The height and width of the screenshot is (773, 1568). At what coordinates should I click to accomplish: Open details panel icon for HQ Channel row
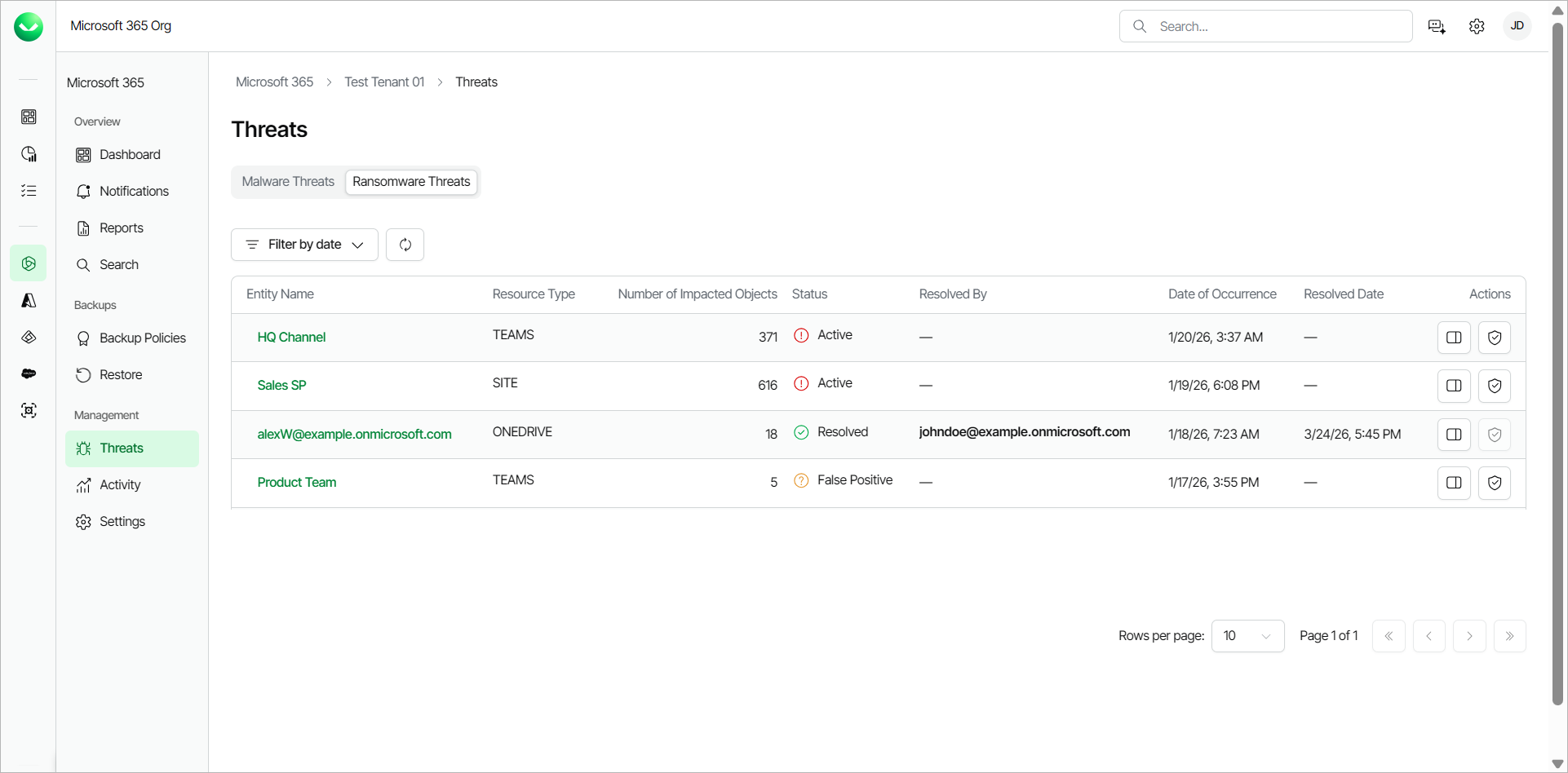click(x=1453, y=338)
